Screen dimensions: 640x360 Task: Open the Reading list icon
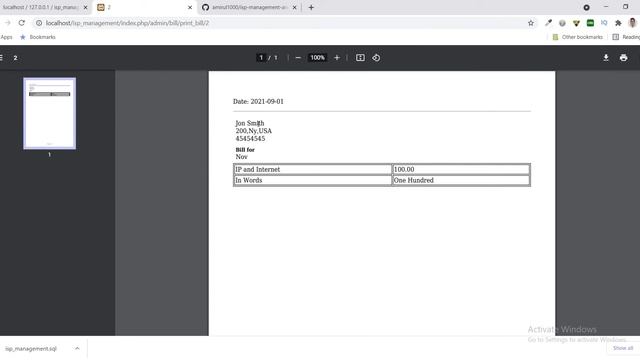616,37
